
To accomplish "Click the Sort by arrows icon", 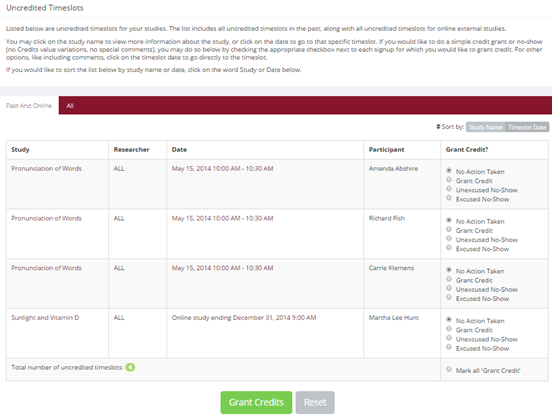I will point(438,127).
